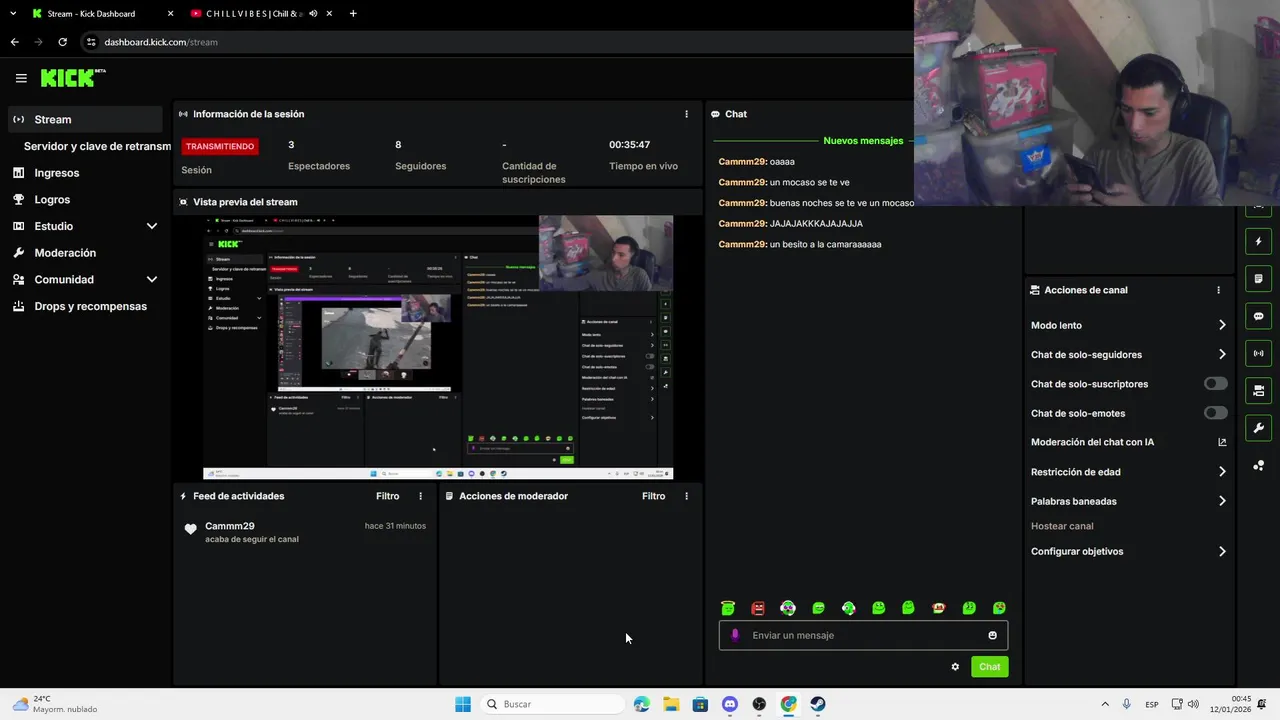Reload the page

coord(62,42)
